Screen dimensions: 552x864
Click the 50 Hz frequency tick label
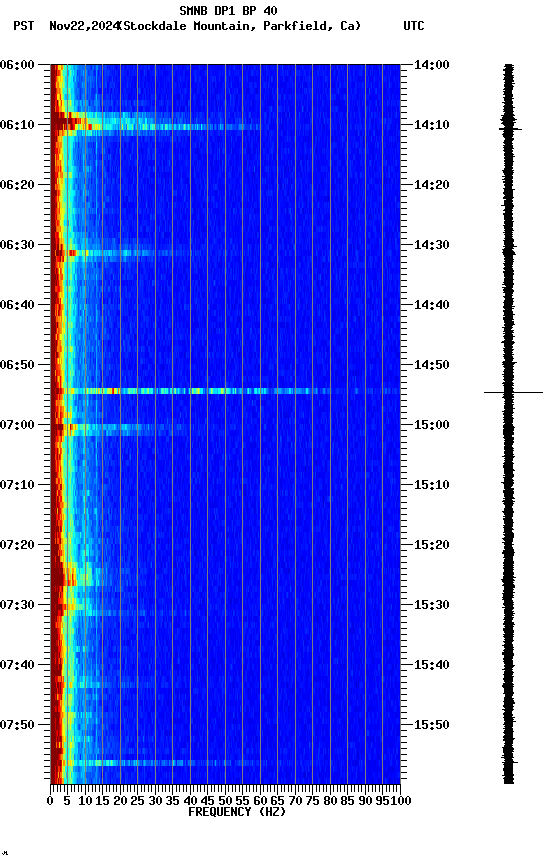pyautogui.click(x=225, y=802)
